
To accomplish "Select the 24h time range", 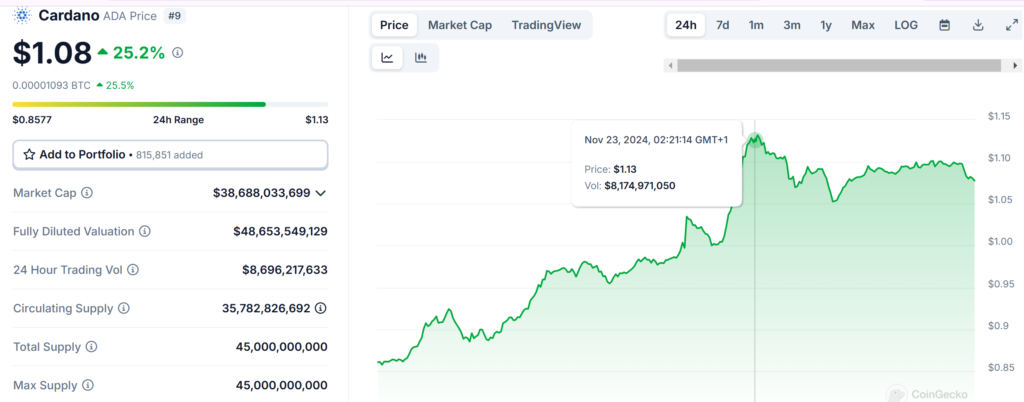I will [x=686, y=25].
